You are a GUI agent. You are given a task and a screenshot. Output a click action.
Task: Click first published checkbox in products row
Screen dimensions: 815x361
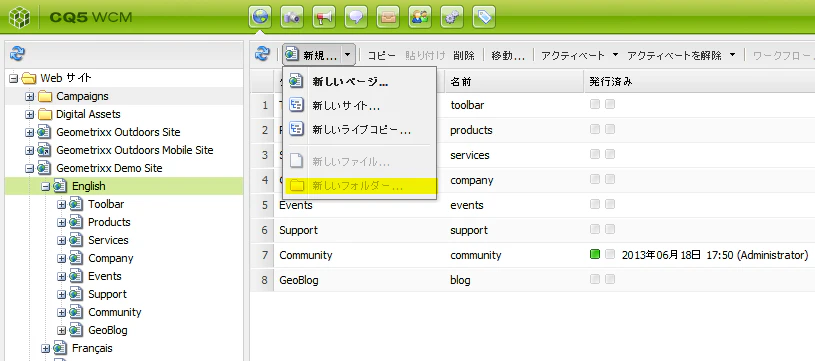tap(595, 129)
